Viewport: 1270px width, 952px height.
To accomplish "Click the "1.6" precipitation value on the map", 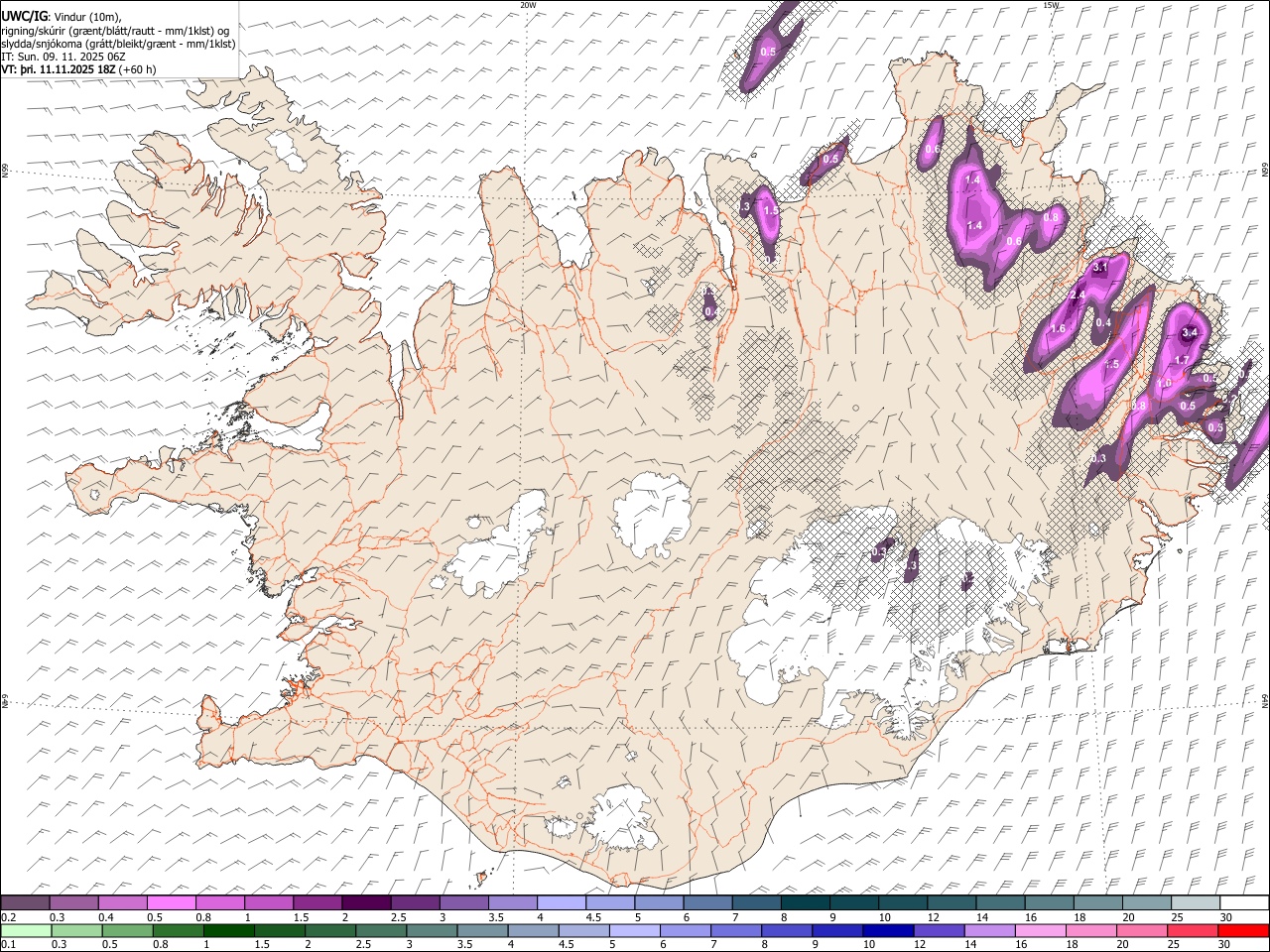I will (1058, 329).
